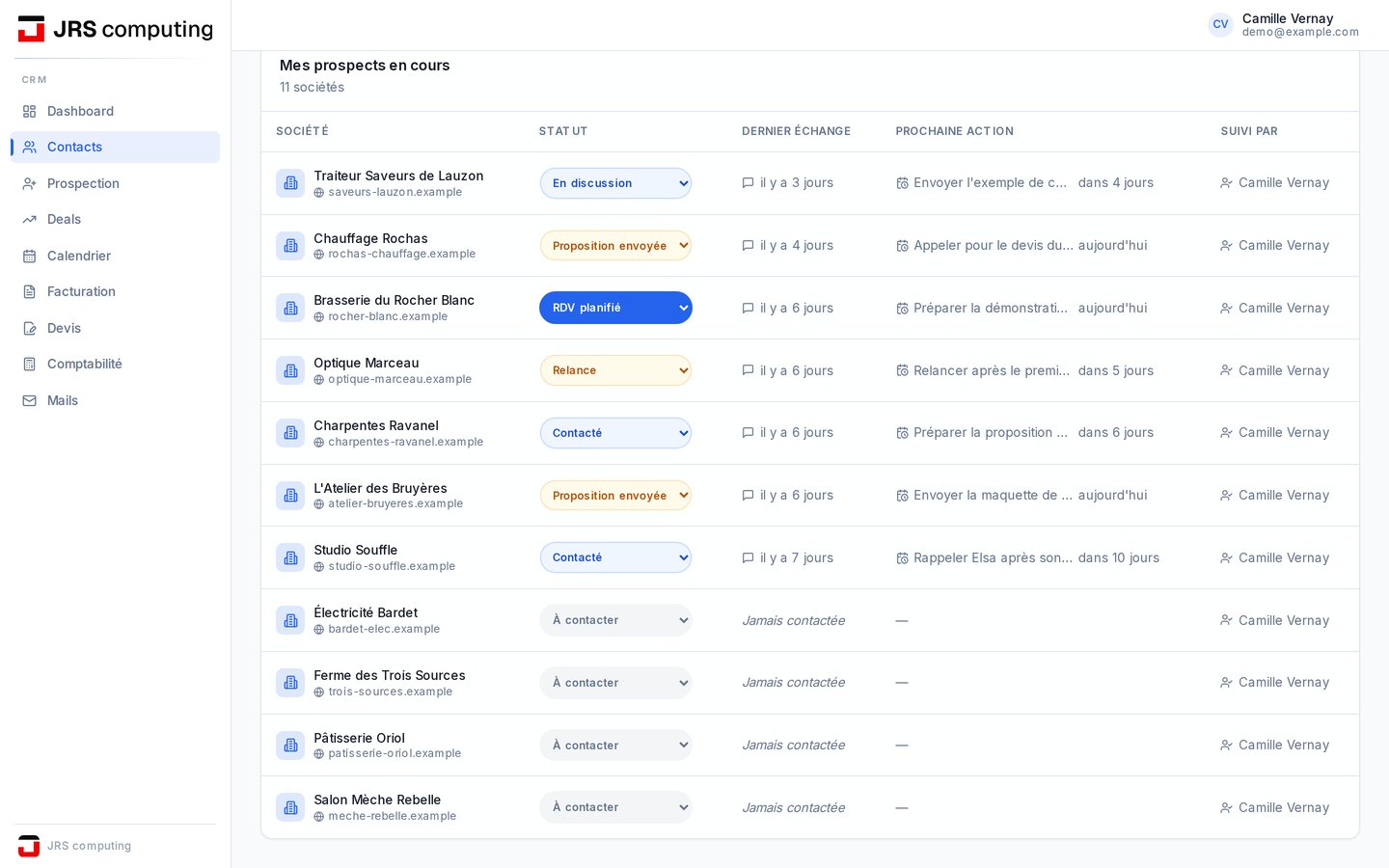Click the footer JRS computing logo

(x=29, y=846)
